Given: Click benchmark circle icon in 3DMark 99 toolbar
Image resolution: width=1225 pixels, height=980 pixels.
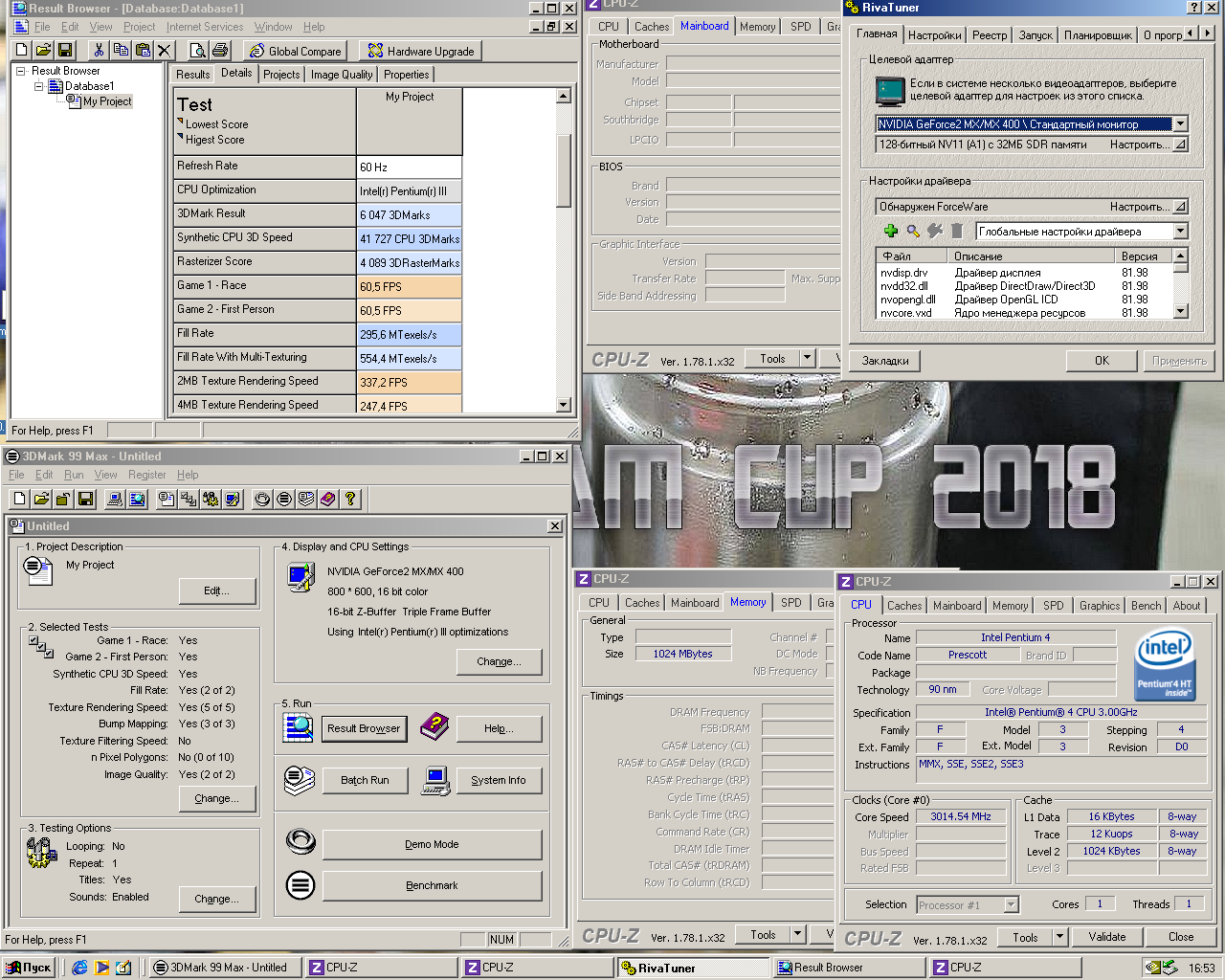Looking at the screenshot, I should (284, 499).
